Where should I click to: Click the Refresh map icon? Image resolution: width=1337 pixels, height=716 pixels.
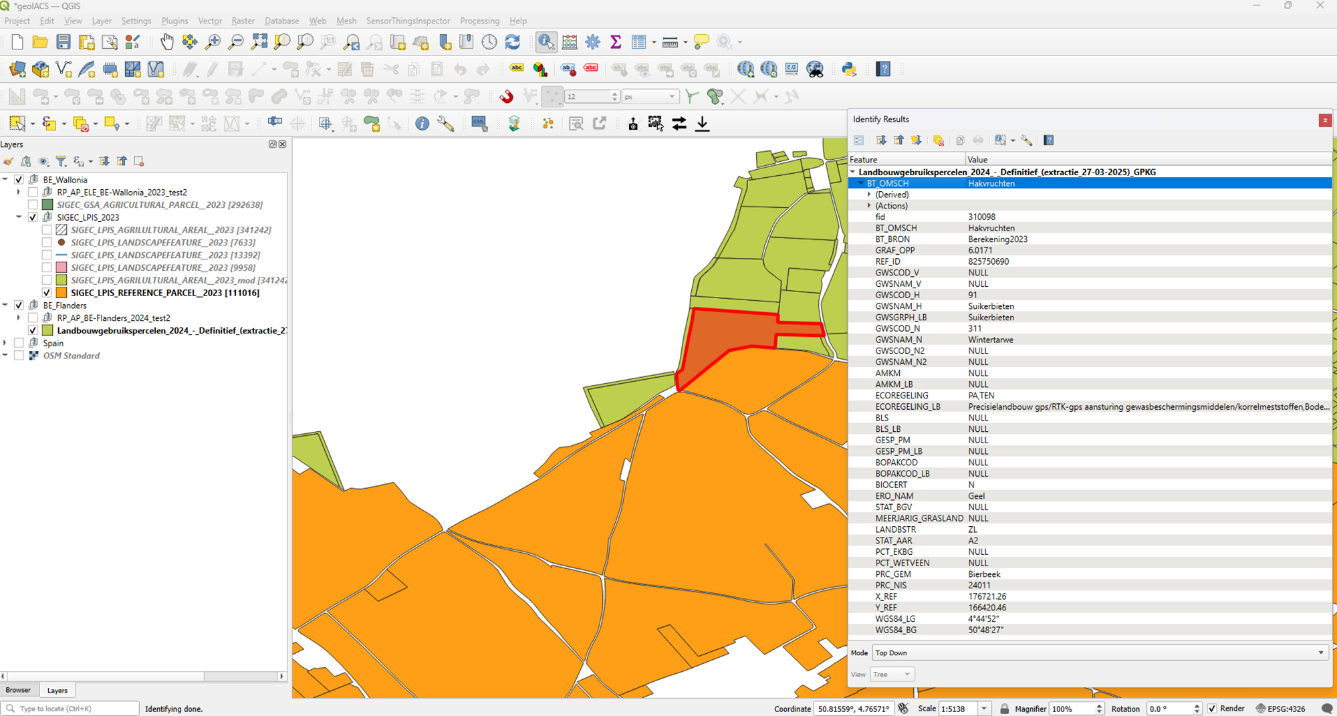pos(512,42)
